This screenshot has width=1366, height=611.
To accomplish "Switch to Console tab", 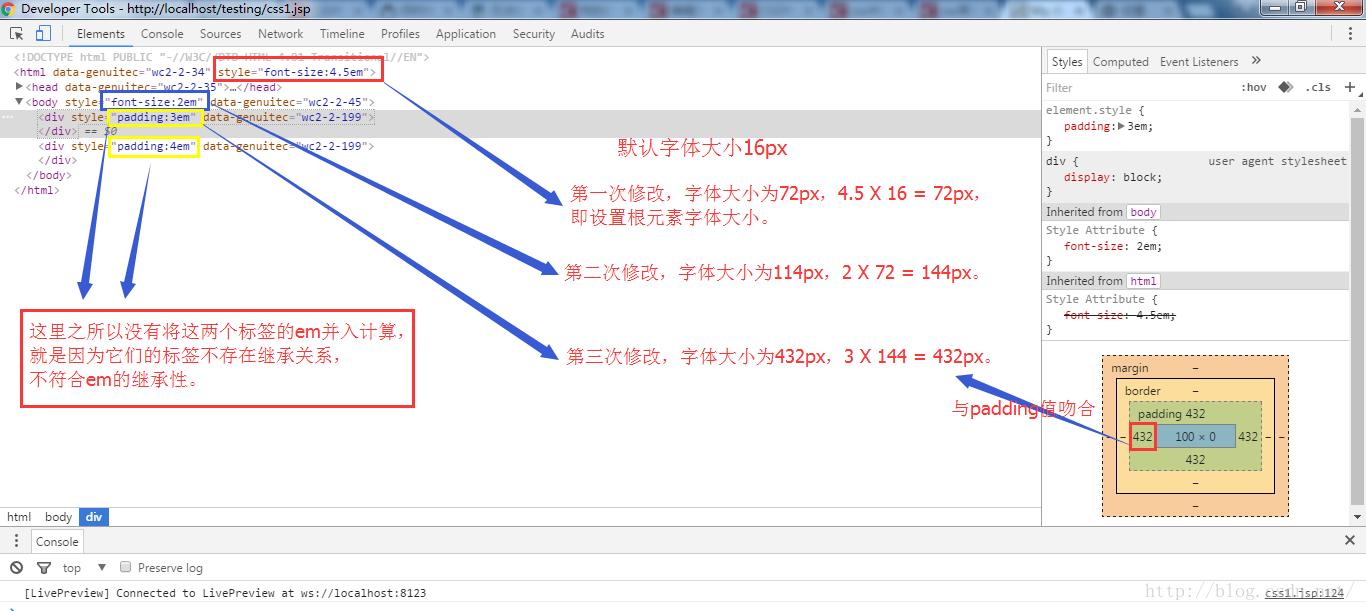I will (x=162, y=33).
